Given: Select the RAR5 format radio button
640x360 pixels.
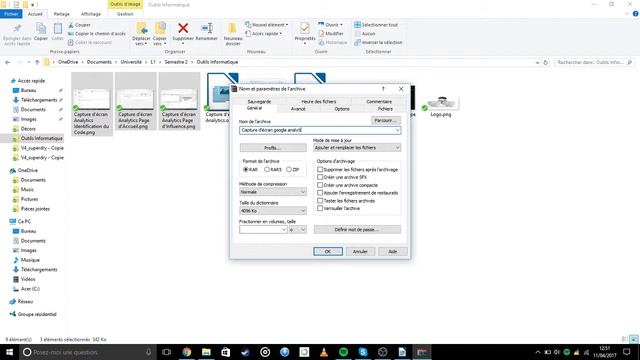Looking at the screenshot, I should pos(267,169).
